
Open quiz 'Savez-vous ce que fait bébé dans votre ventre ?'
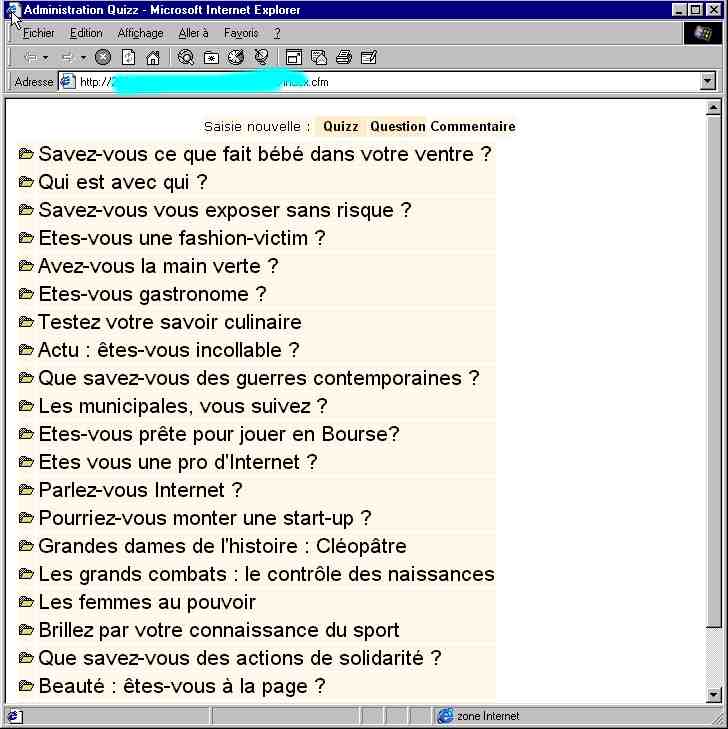coord(265,154)
